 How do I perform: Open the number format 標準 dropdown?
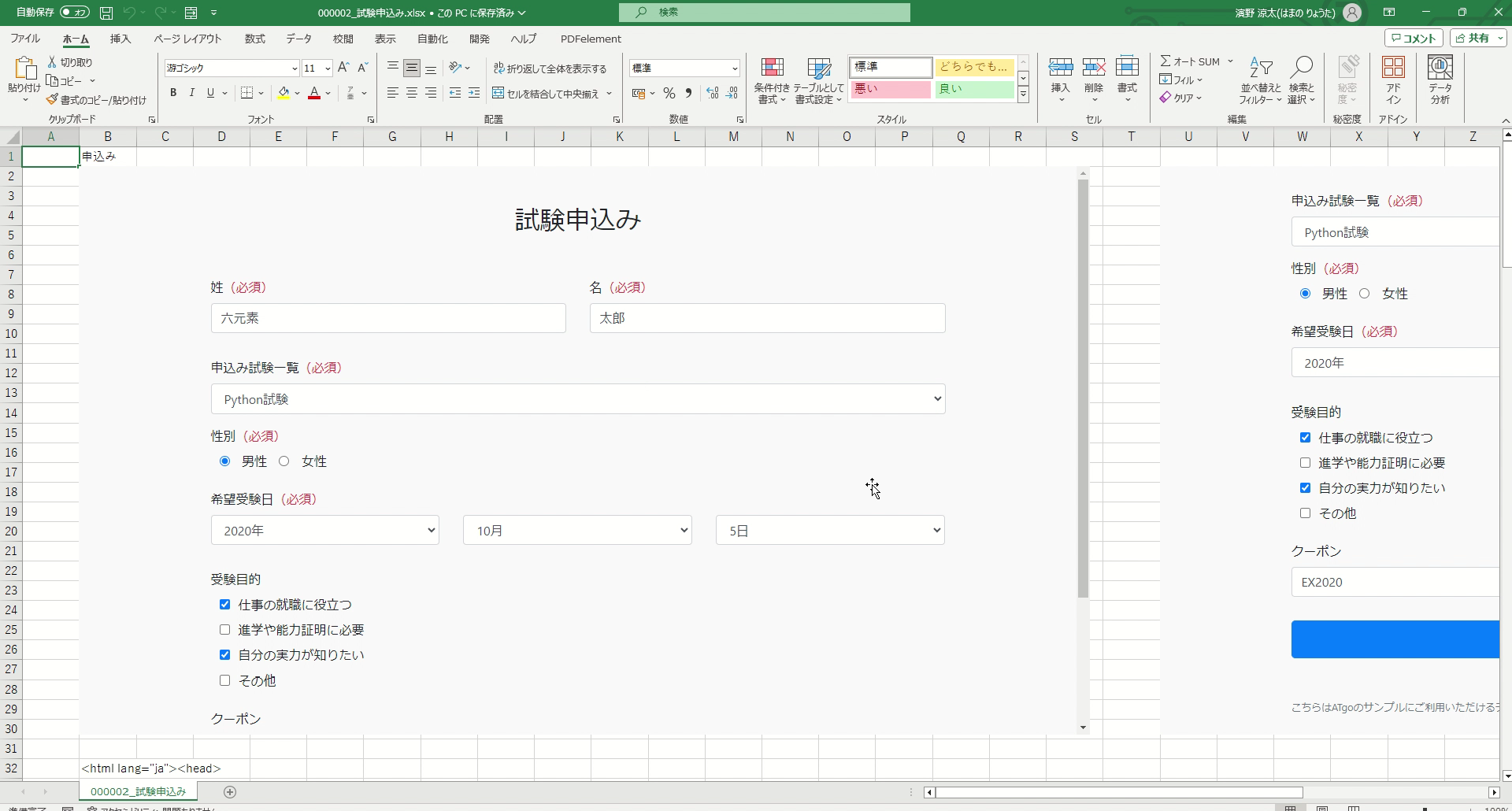(x=735, y=69)
